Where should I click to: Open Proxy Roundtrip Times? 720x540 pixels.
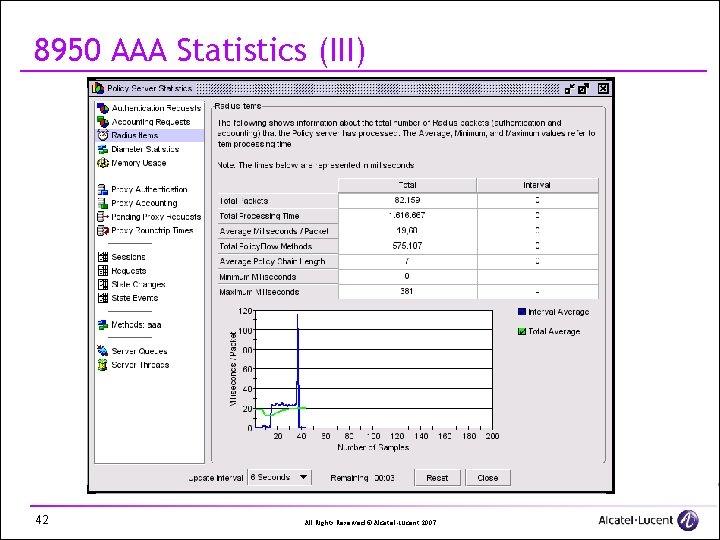[152, 231]
